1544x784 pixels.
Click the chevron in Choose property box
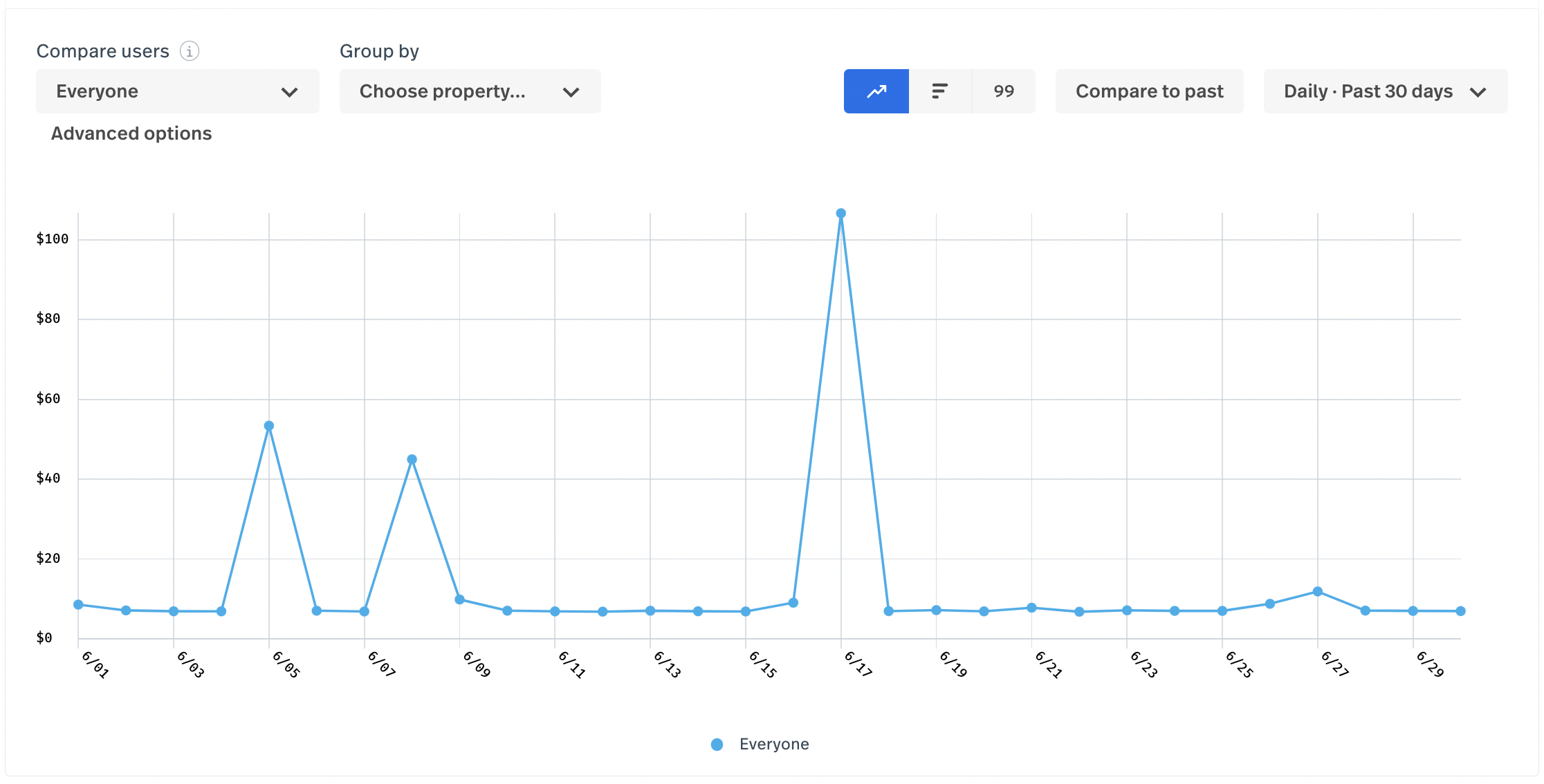(x=571, y=92)
